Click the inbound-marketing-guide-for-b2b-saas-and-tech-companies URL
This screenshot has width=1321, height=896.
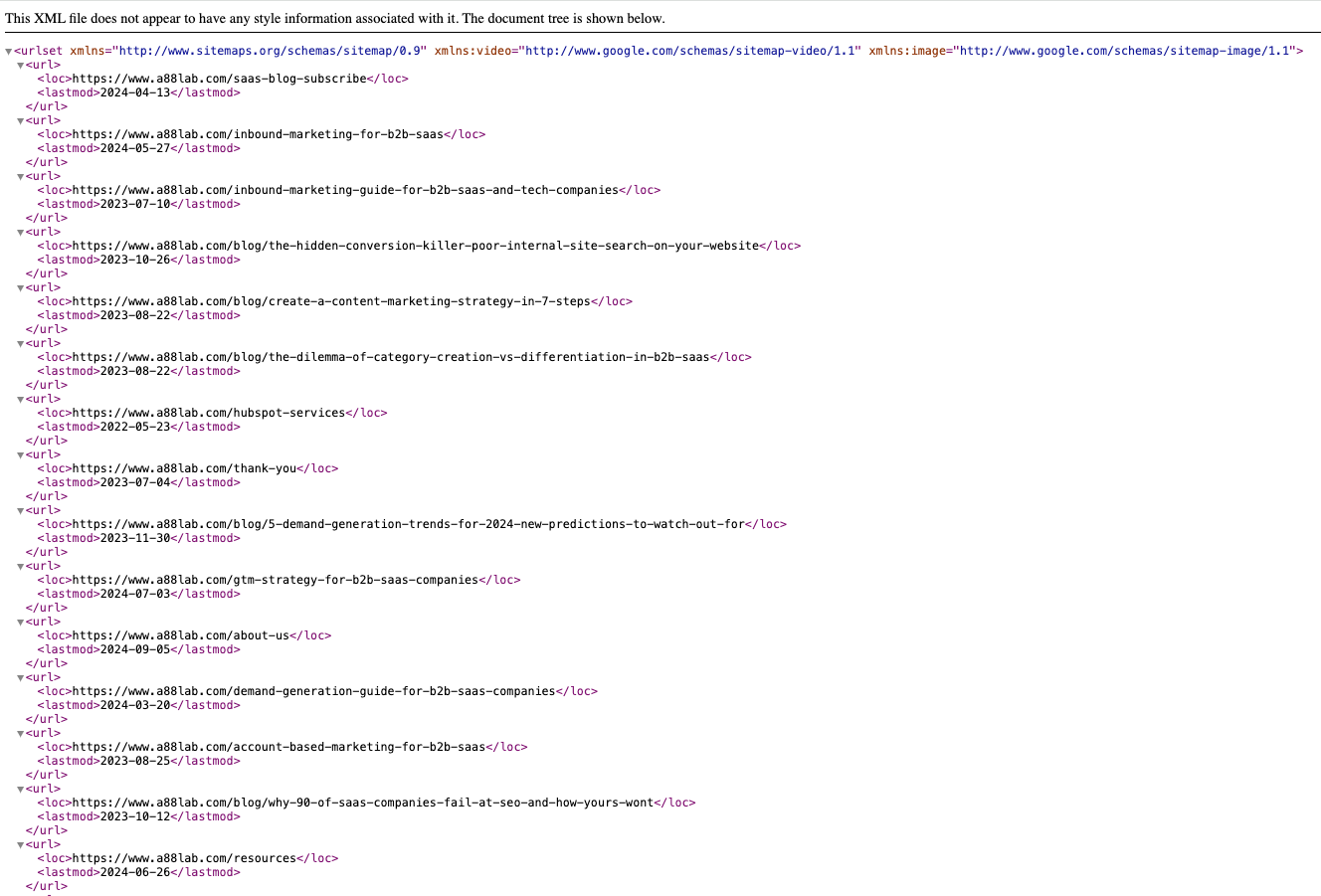(345, 190)
